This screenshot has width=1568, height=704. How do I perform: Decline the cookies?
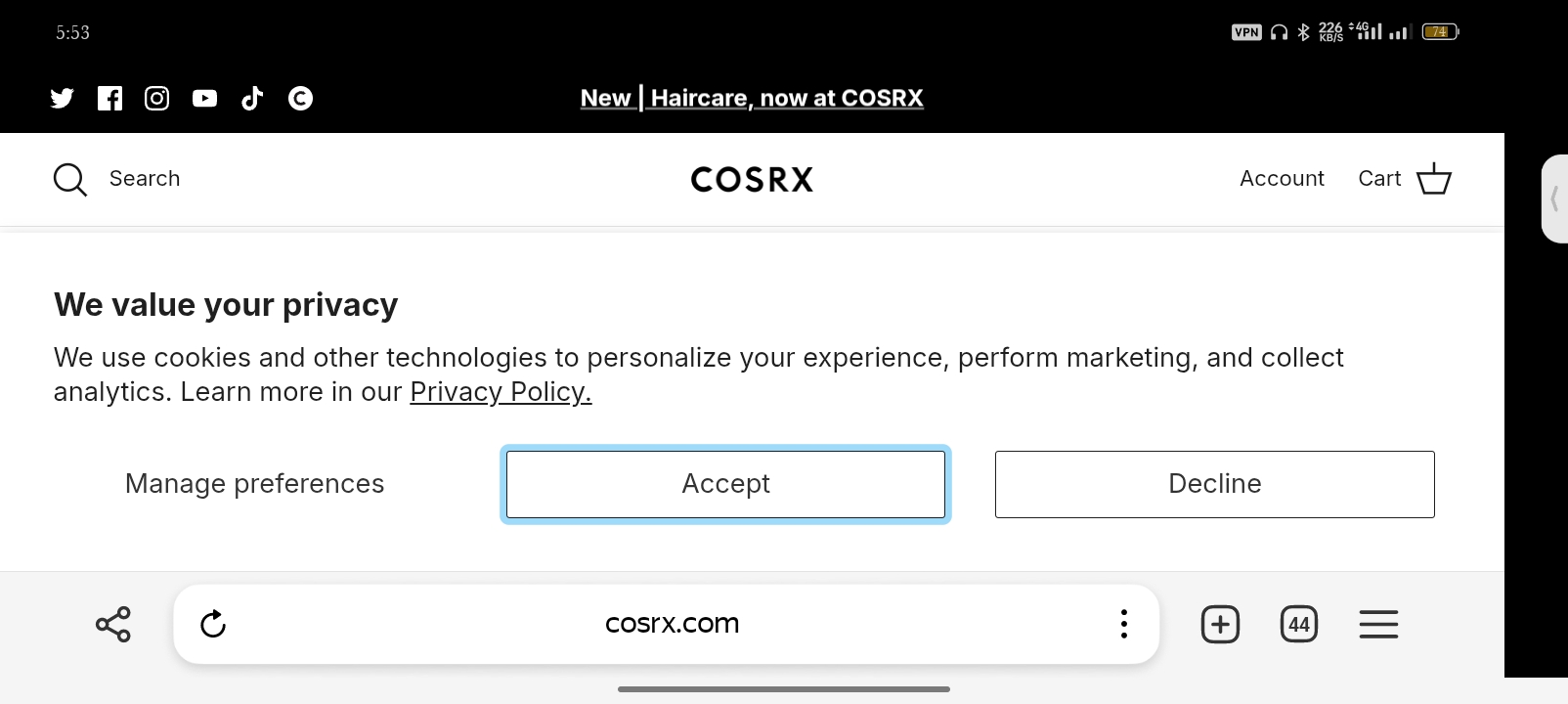tap(1215, 484)
